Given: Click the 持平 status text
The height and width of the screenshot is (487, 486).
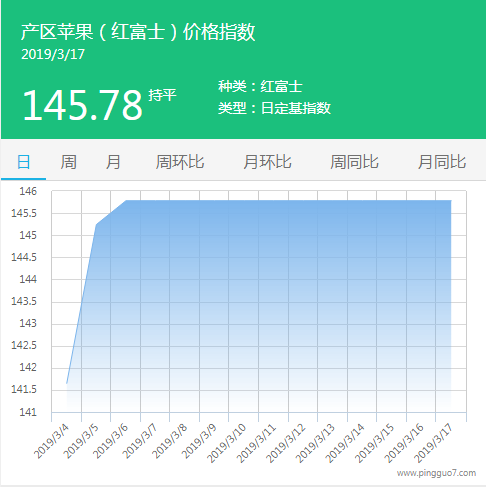Looking at the screenshot, I should click(x=162, y=95).
